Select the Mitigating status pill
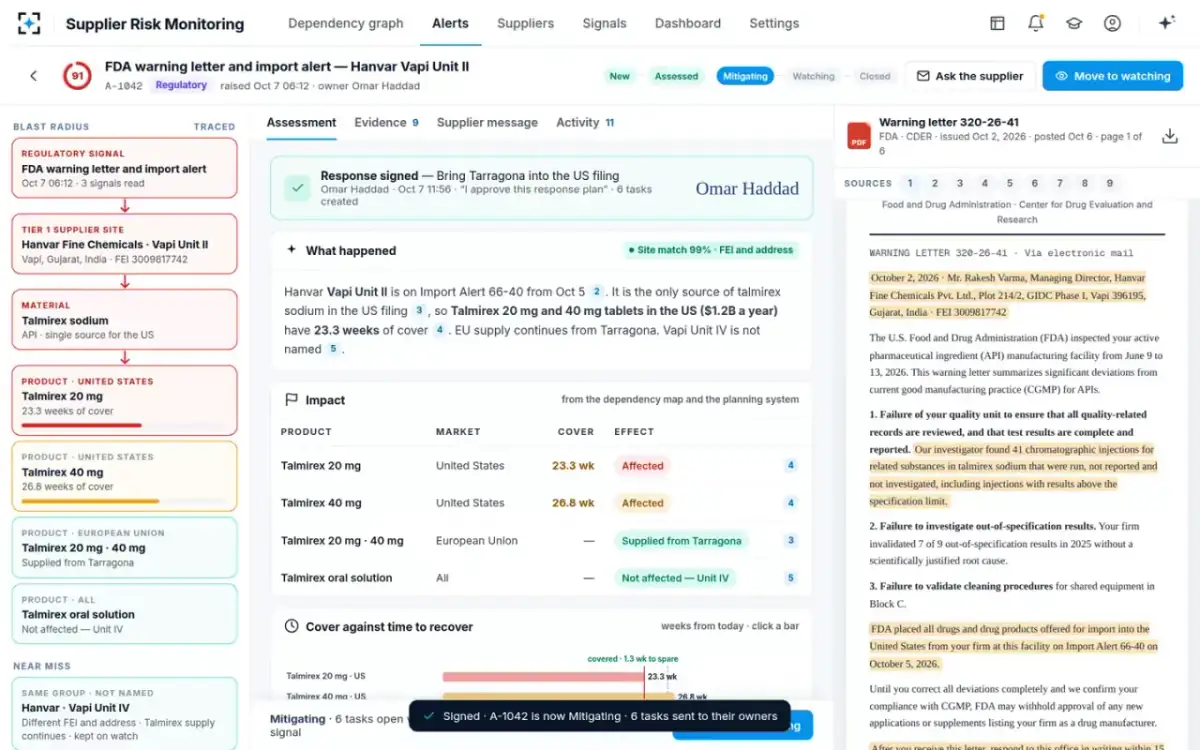 [745, 76]
